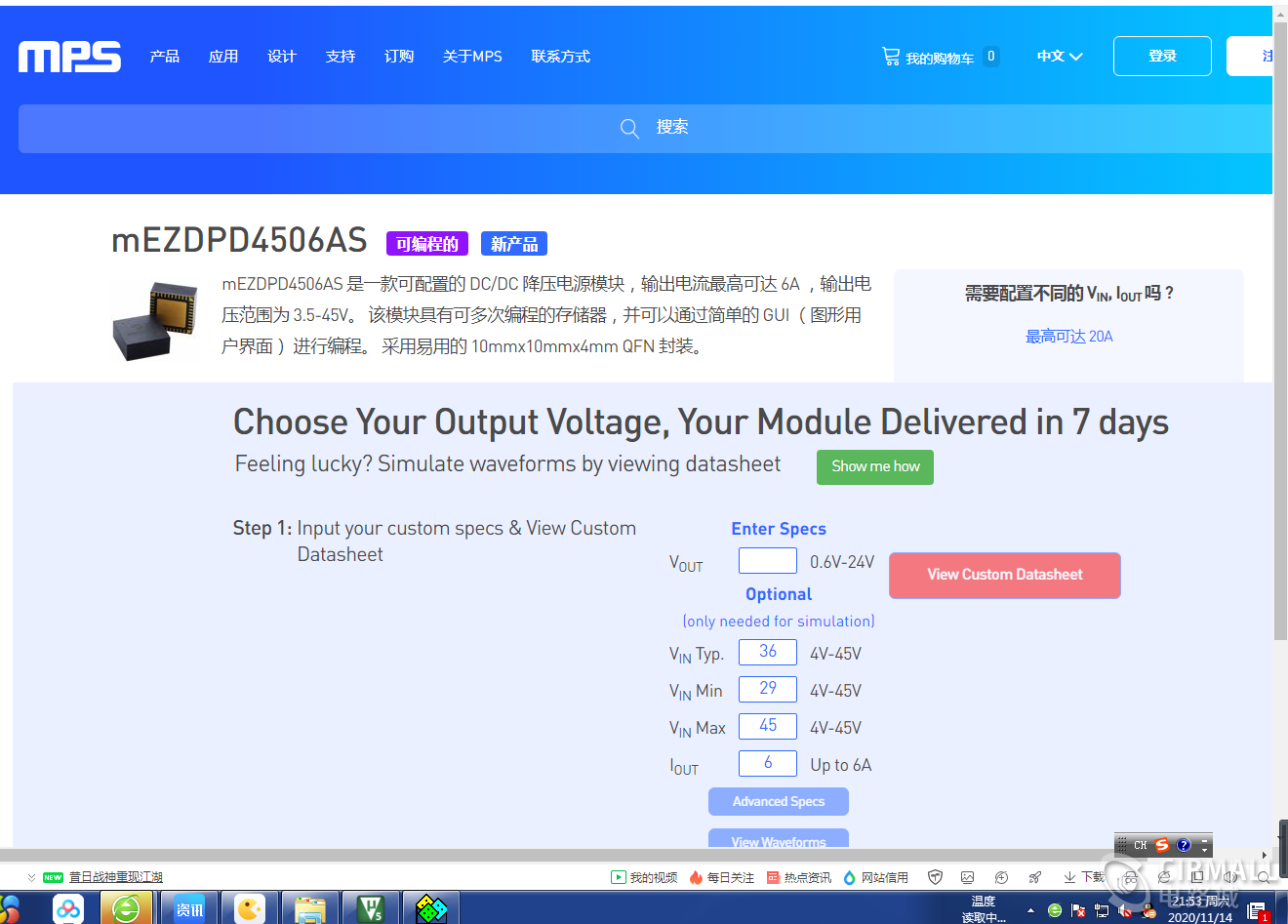This screenshot has height=924, width=1288.
Task: Open Baidu cloud app in taskbar
Action: pyautogui.click(x=68, y=909)
